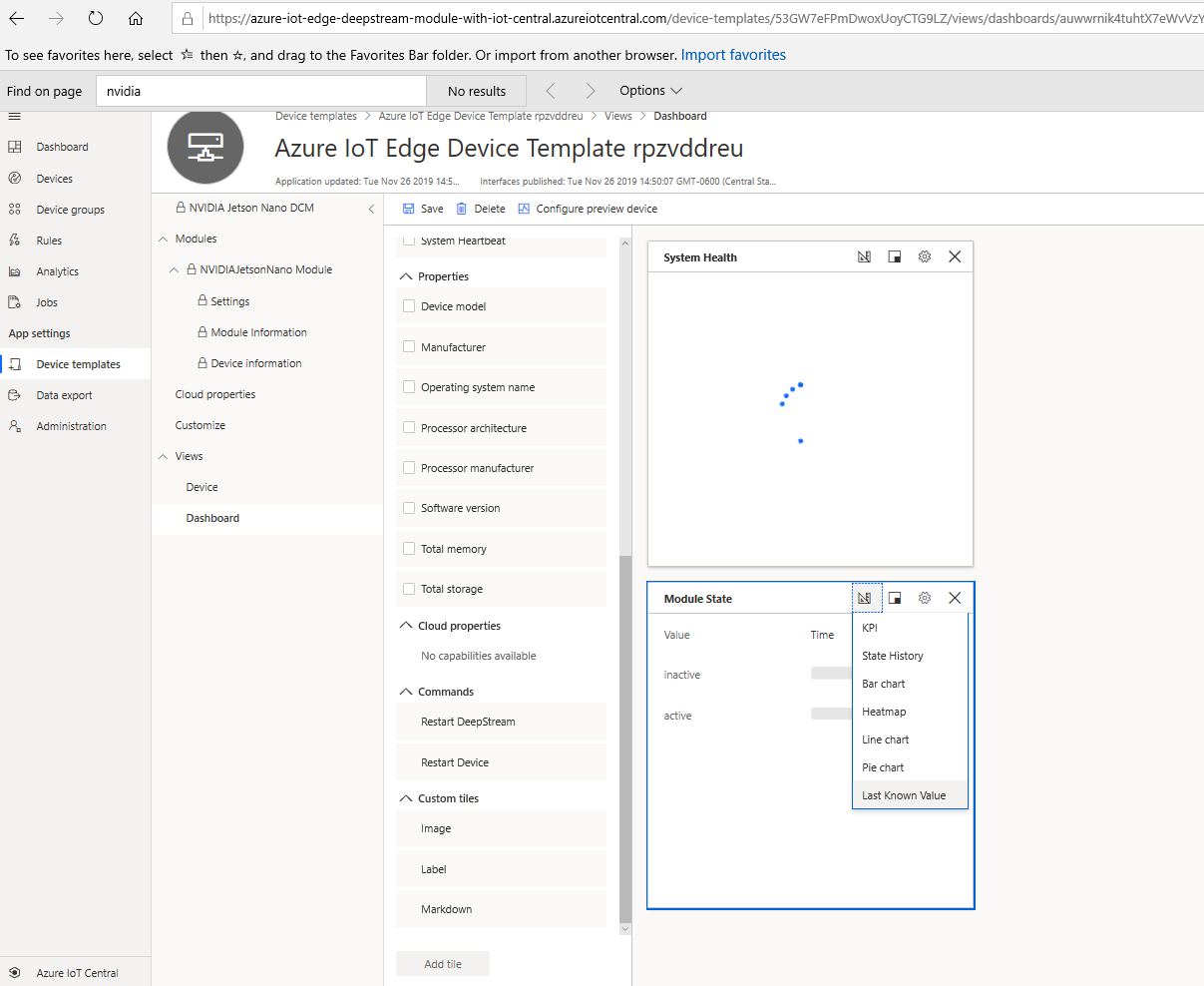
Task: Open System Health tile settings gear
Action: click(x=925, y=256)
